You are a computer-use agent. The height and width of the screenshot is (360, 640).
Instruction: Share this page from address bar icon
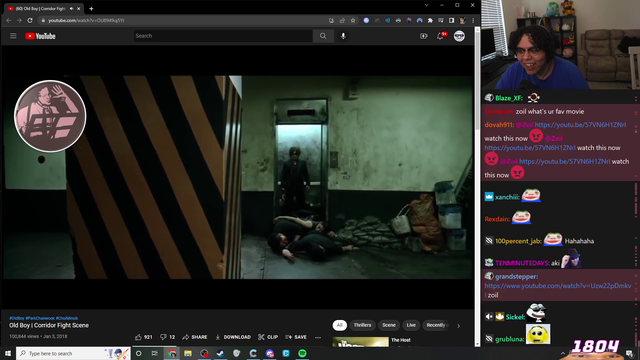[x=342, y=20]
